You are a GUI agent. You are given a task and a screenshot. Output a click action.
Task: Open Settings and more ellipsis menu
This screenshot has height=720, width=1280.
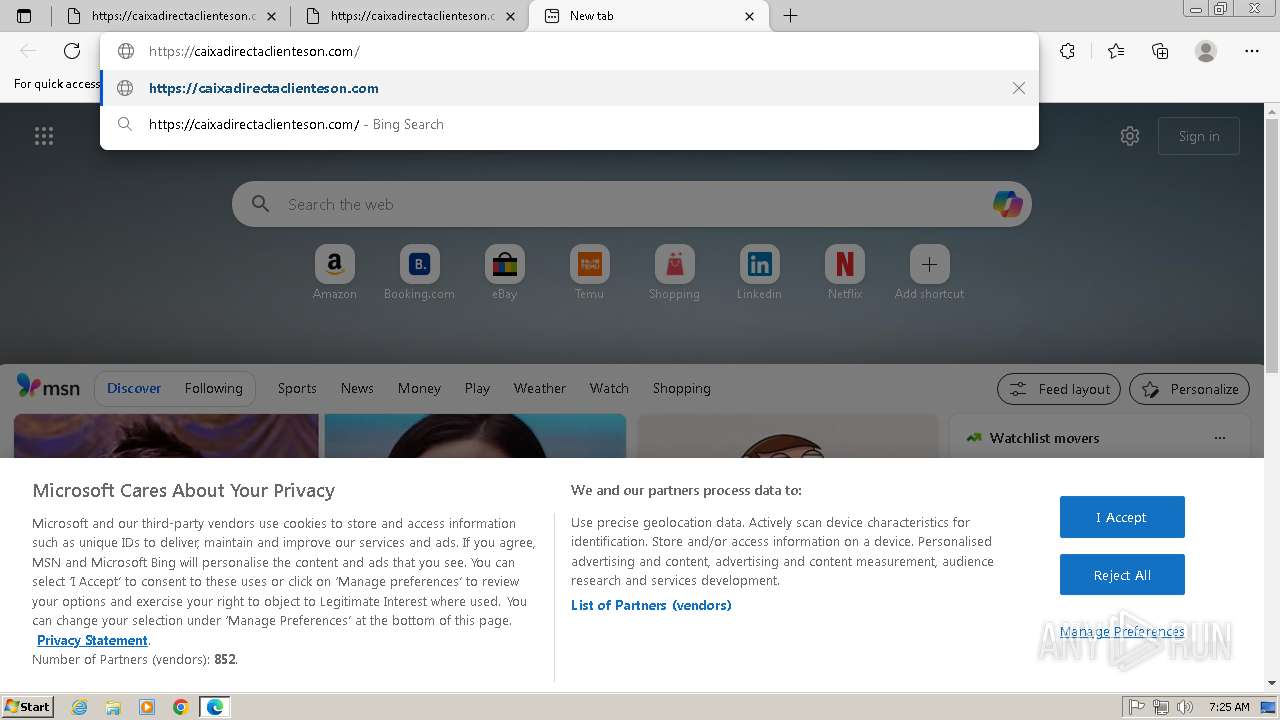[x=1252, y=51]
